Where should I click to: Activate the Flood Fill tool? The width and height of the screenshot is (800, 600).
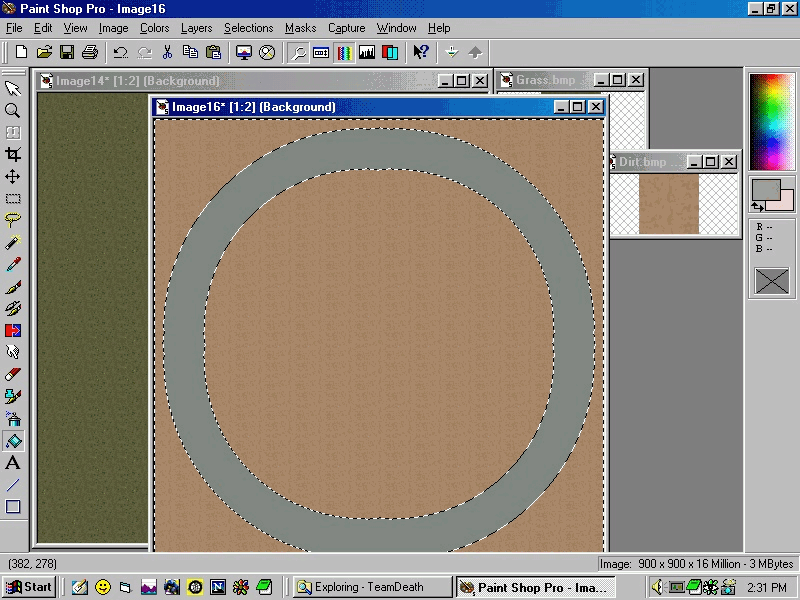(13, 440)
